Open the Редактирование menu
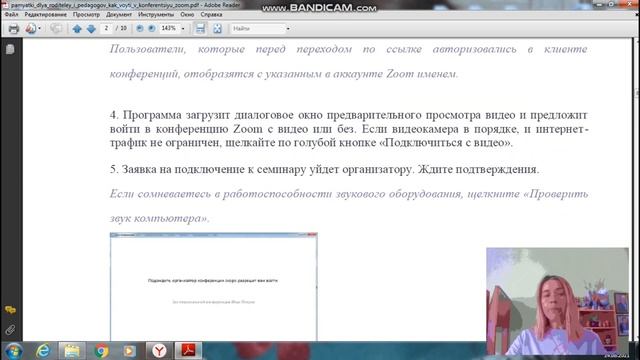Image resolution: width=640 pixels, height=360 pixels. point(45,14)
